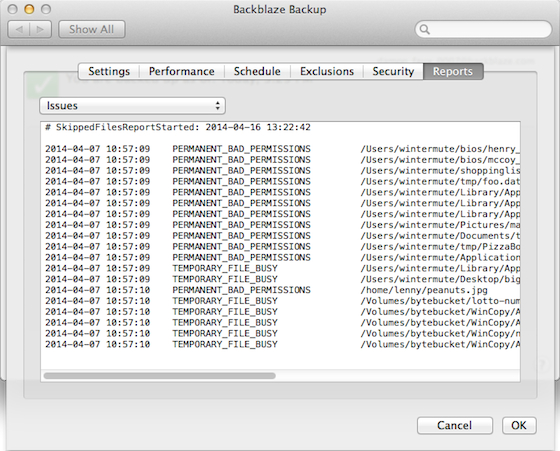
Task: Click the /Users/wintermute/Application path entry
Action: tap(440, 257)
